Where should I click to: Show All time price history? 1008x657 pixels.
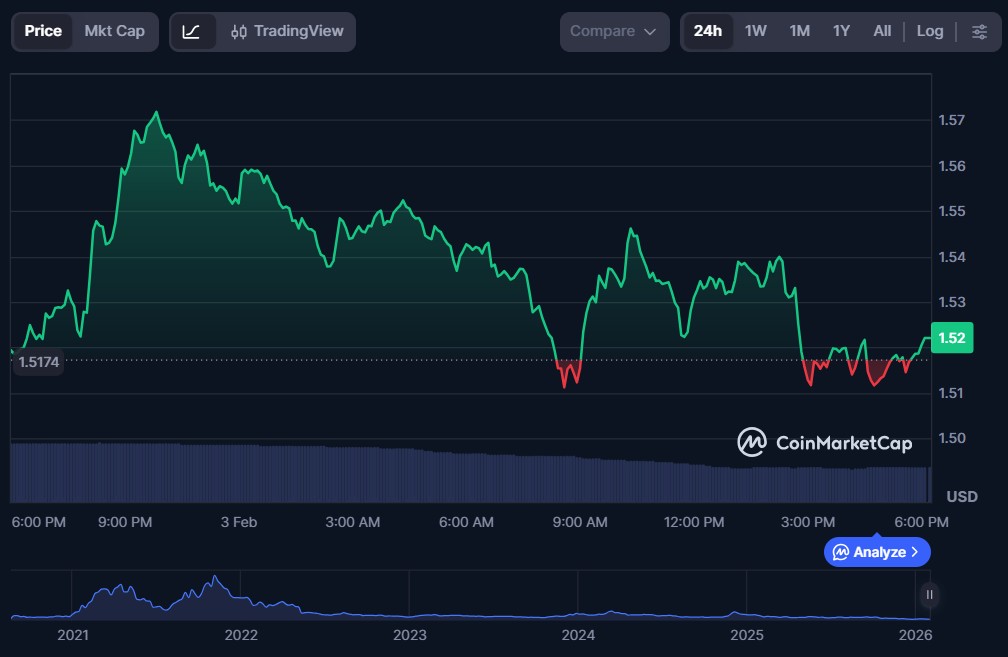tap(881, 32)
